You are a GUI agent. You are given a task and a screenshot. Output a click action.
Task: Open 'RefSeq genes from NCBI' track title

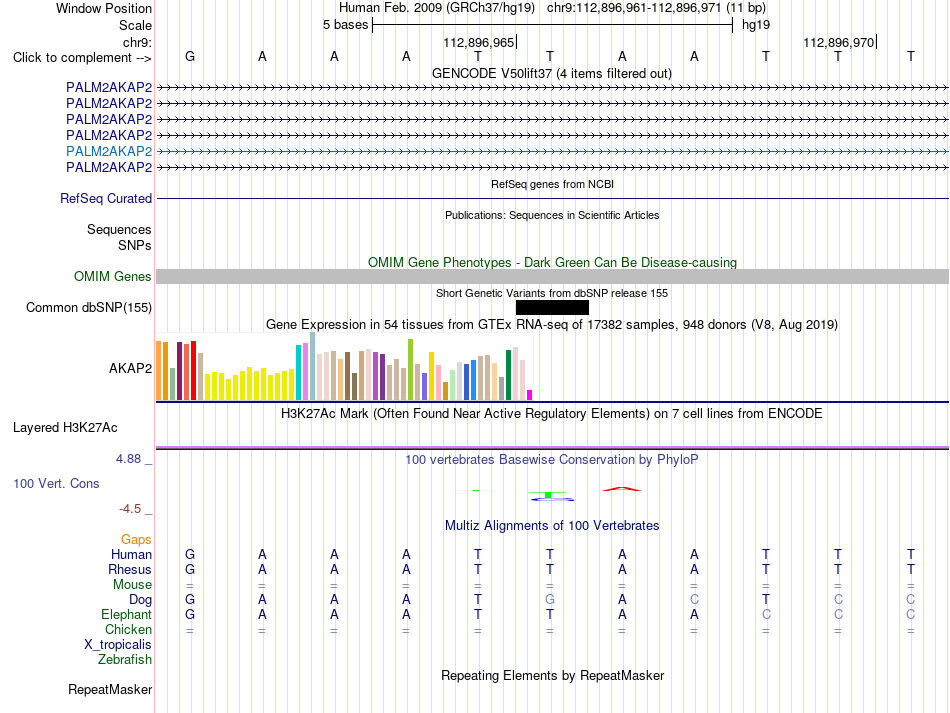[552, 184]
